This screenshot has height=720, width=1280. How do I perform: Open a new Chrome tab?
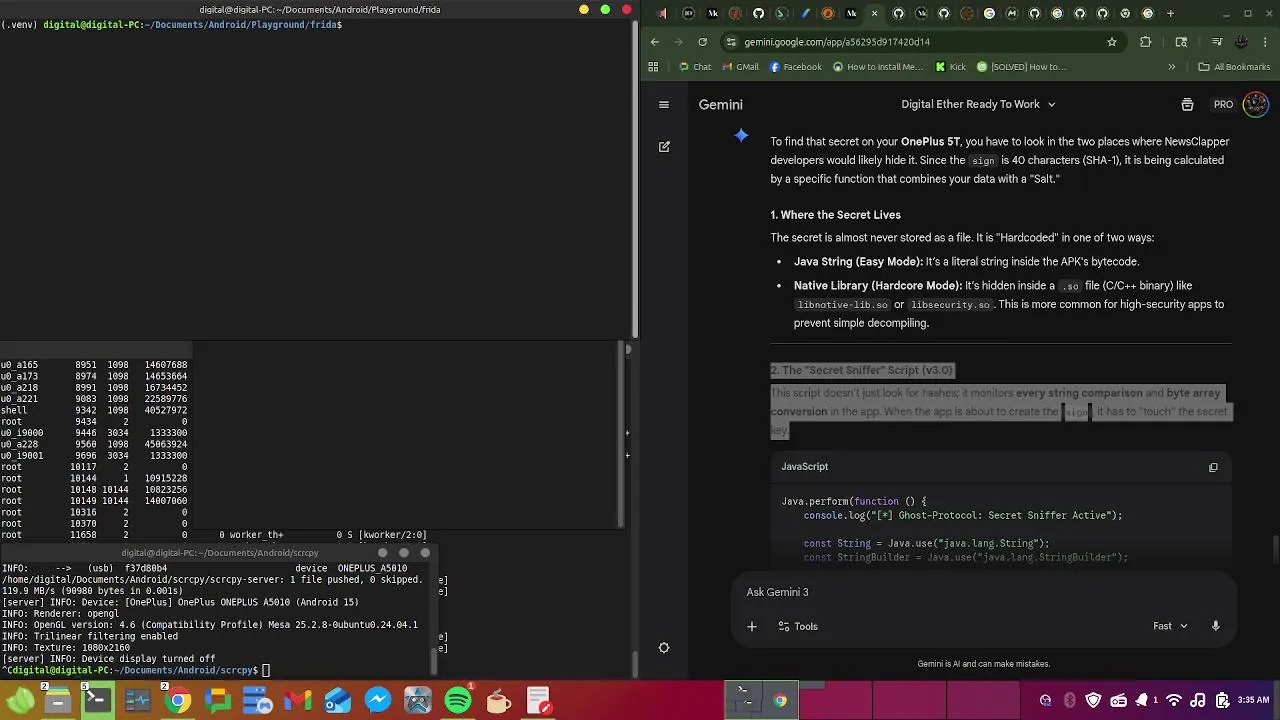coord(1171,14)
